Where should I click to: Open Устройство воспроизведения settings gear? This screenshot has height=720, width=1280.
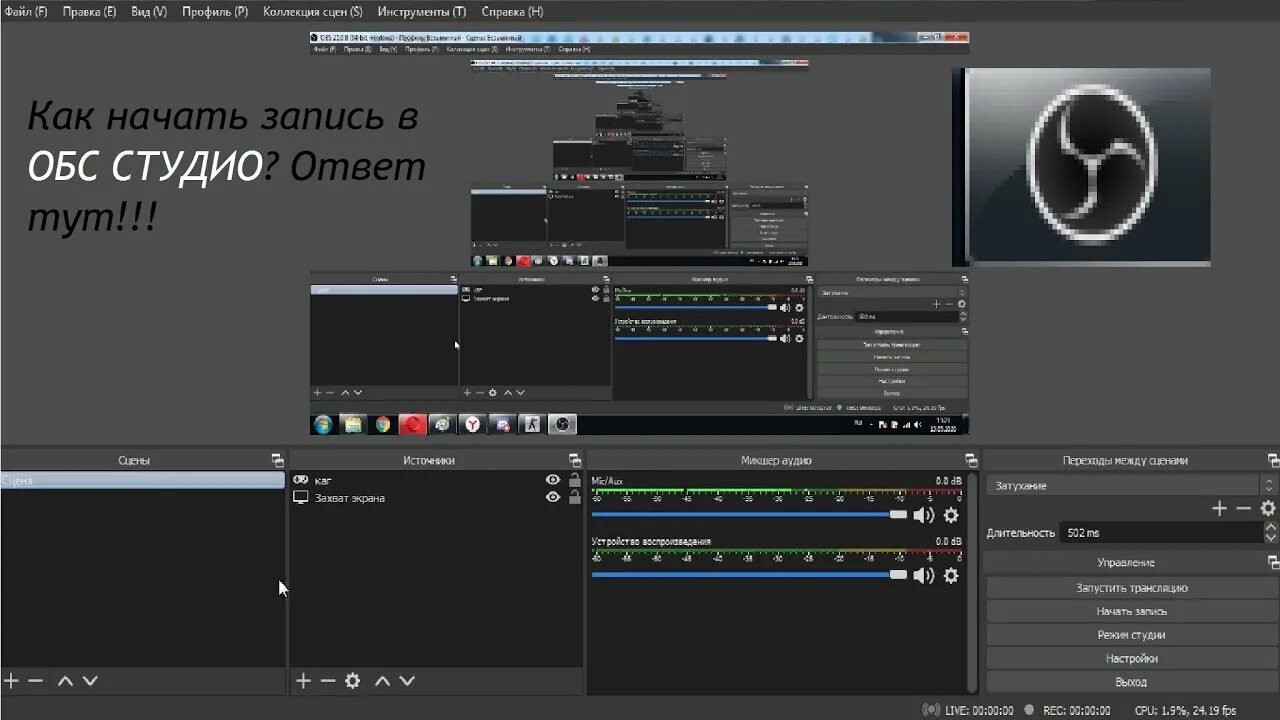(x=951, y=575)
